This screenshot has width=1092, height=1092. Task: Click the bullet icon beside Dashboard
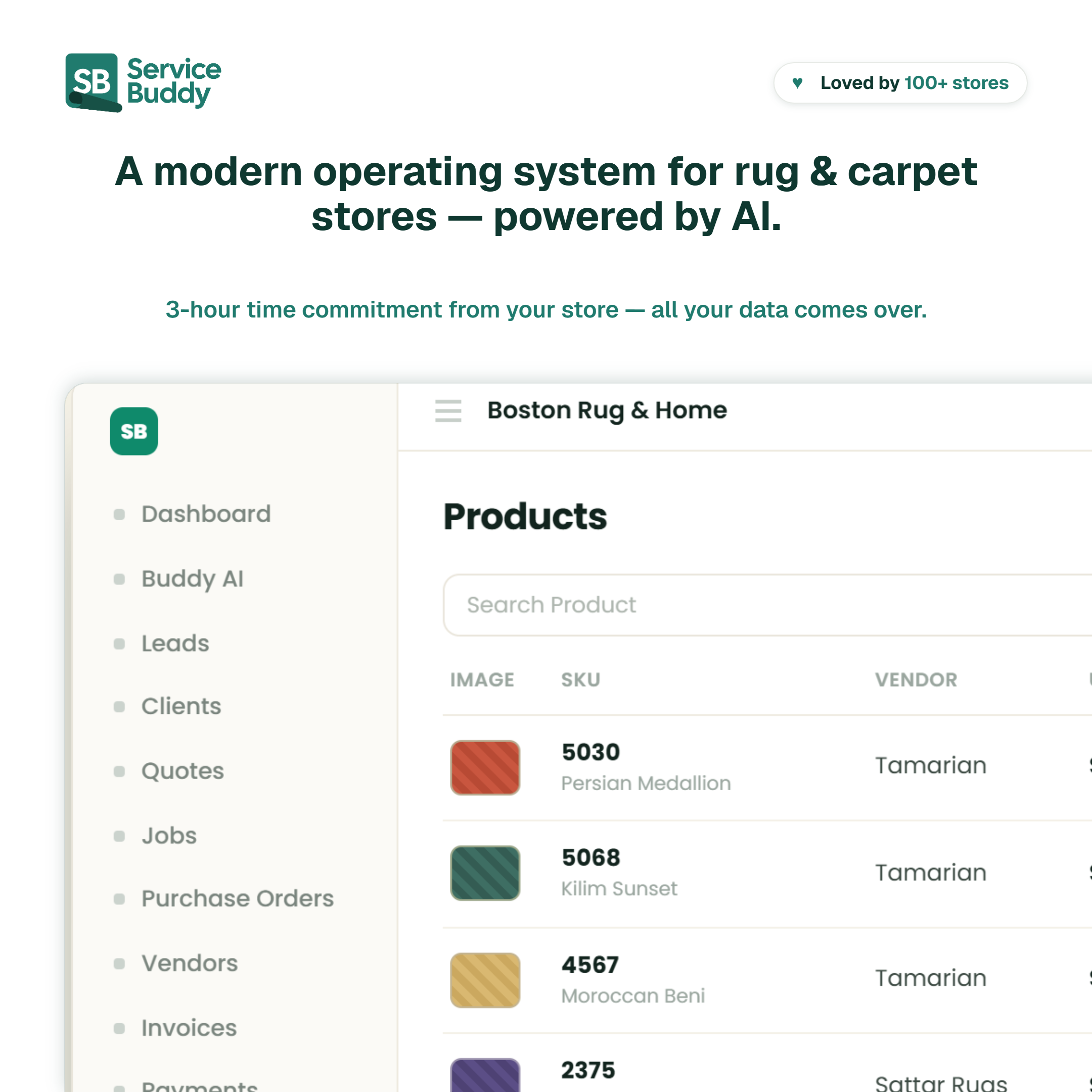pos(119,514)
